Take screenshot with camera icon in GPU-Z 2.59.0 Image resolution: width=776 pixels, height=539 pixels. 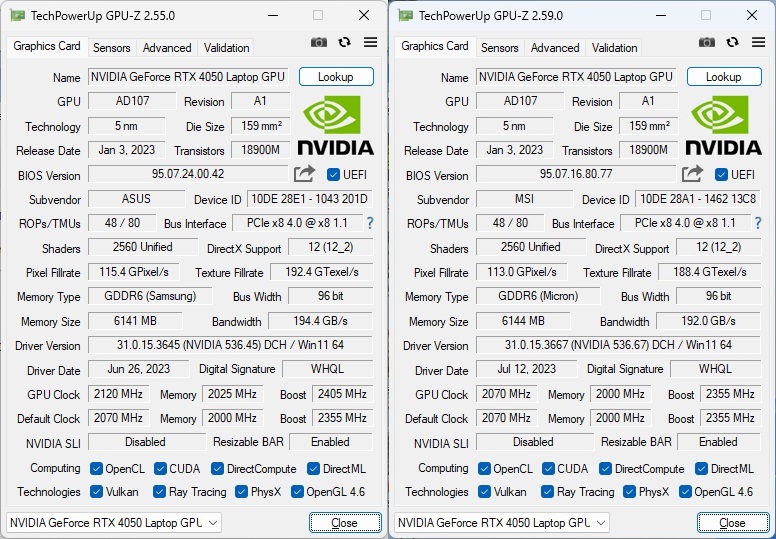(707, 43)
